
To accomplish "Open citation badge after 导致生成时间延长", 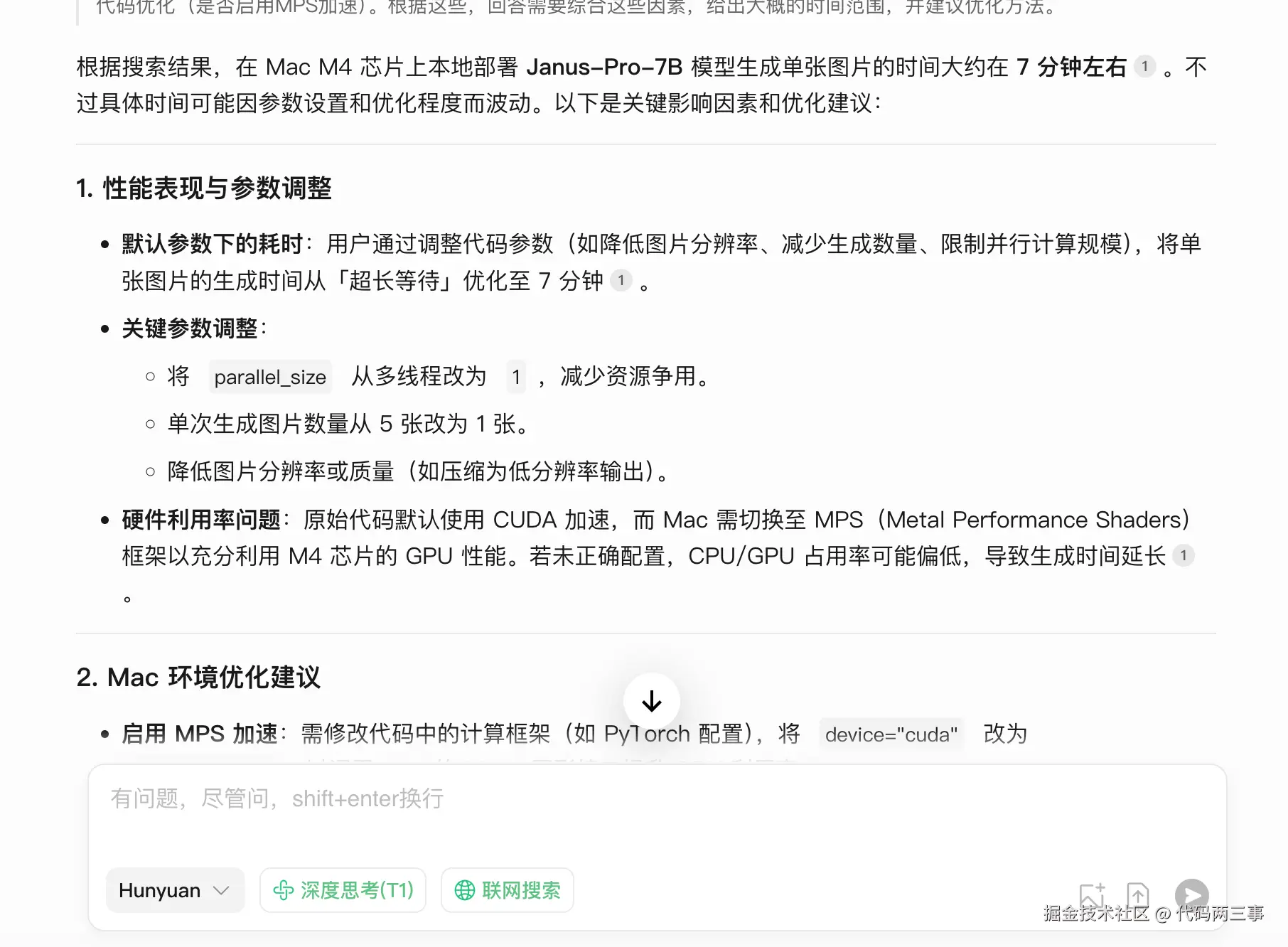I will 1184,555.
